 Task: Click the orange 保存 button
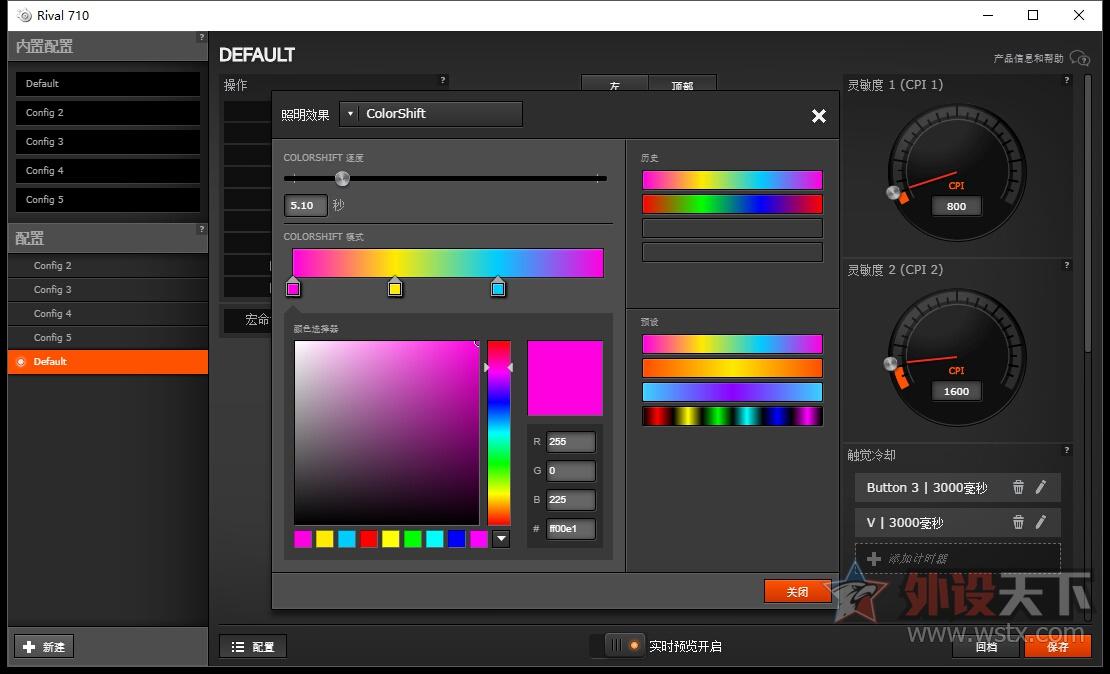[x=1058, y=646]
